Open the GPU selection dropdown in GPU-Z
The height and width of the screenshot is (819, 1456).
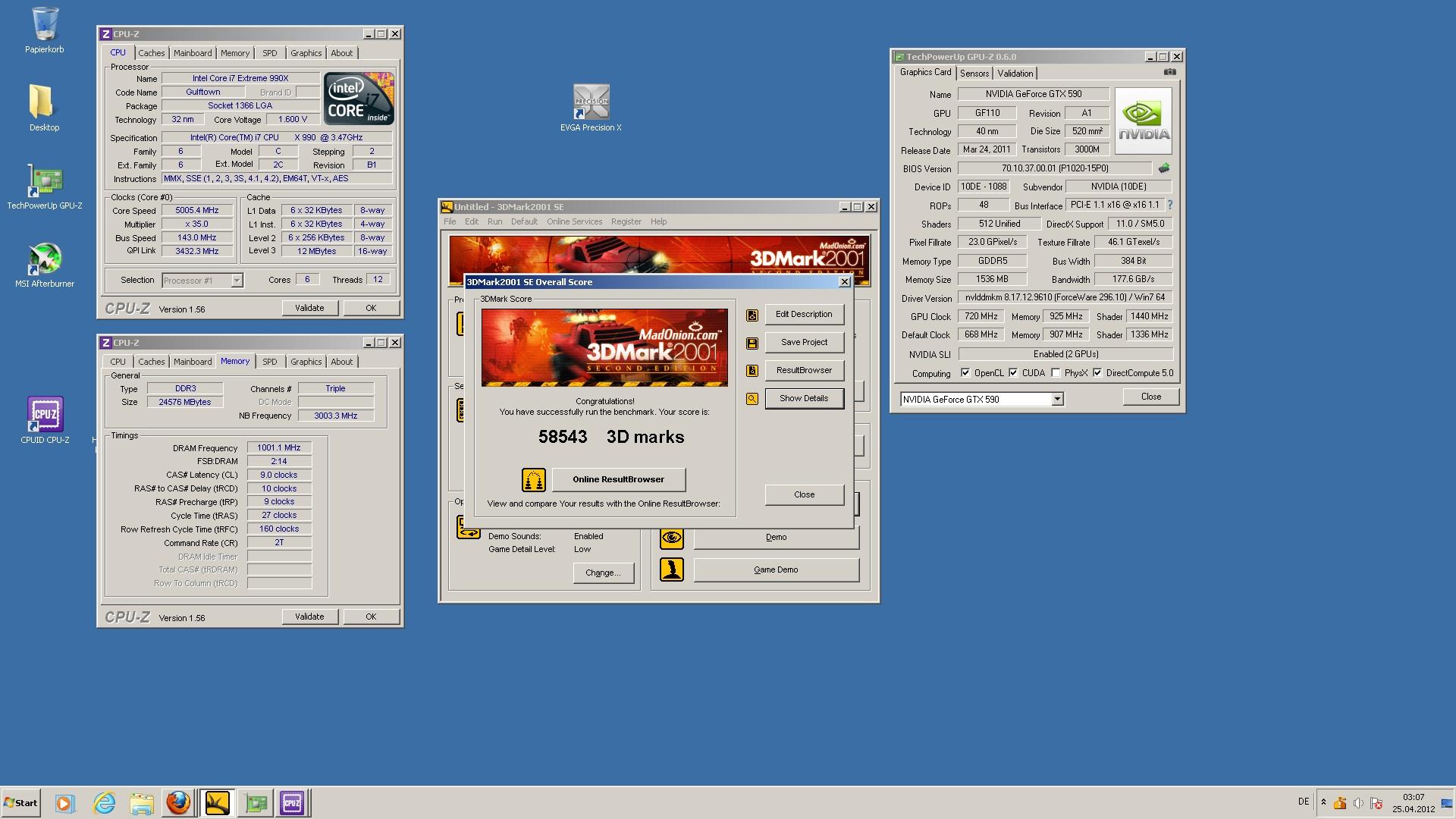pyautogui.click(x=1057, y=400)
